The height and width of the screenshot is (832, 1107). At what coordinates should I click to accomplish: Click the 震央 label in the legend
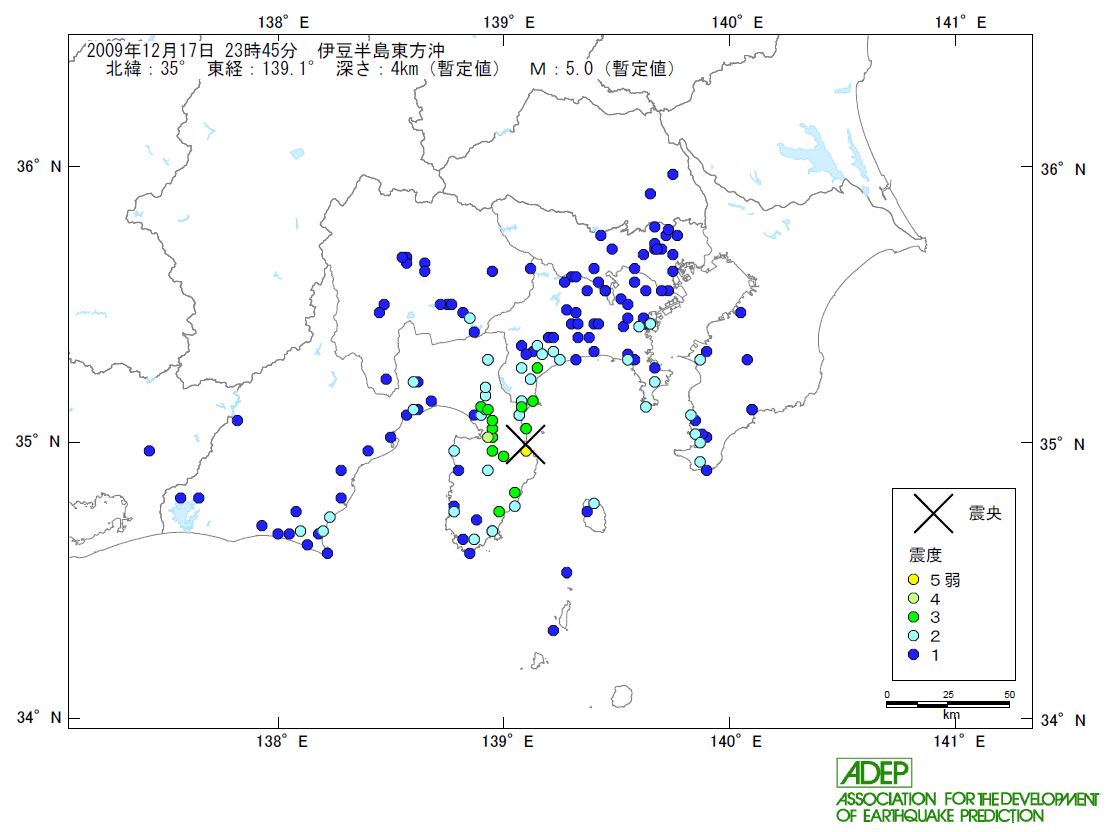tap(984, 514)
